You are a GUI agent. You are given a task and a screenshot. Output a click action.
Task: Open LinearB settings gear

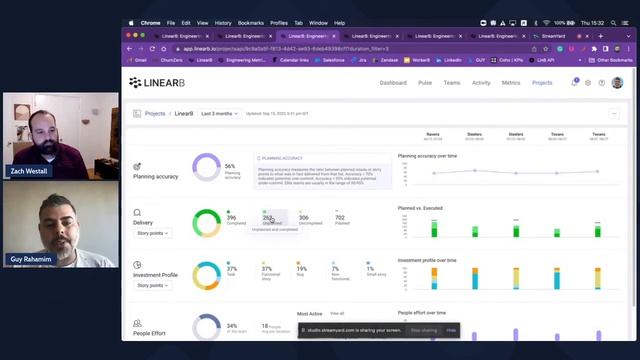point(588,83)
